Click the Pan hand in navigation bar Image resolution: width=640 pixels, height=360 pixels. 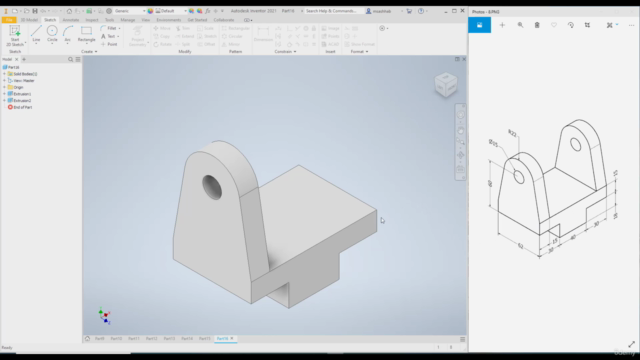pos(460,131)
